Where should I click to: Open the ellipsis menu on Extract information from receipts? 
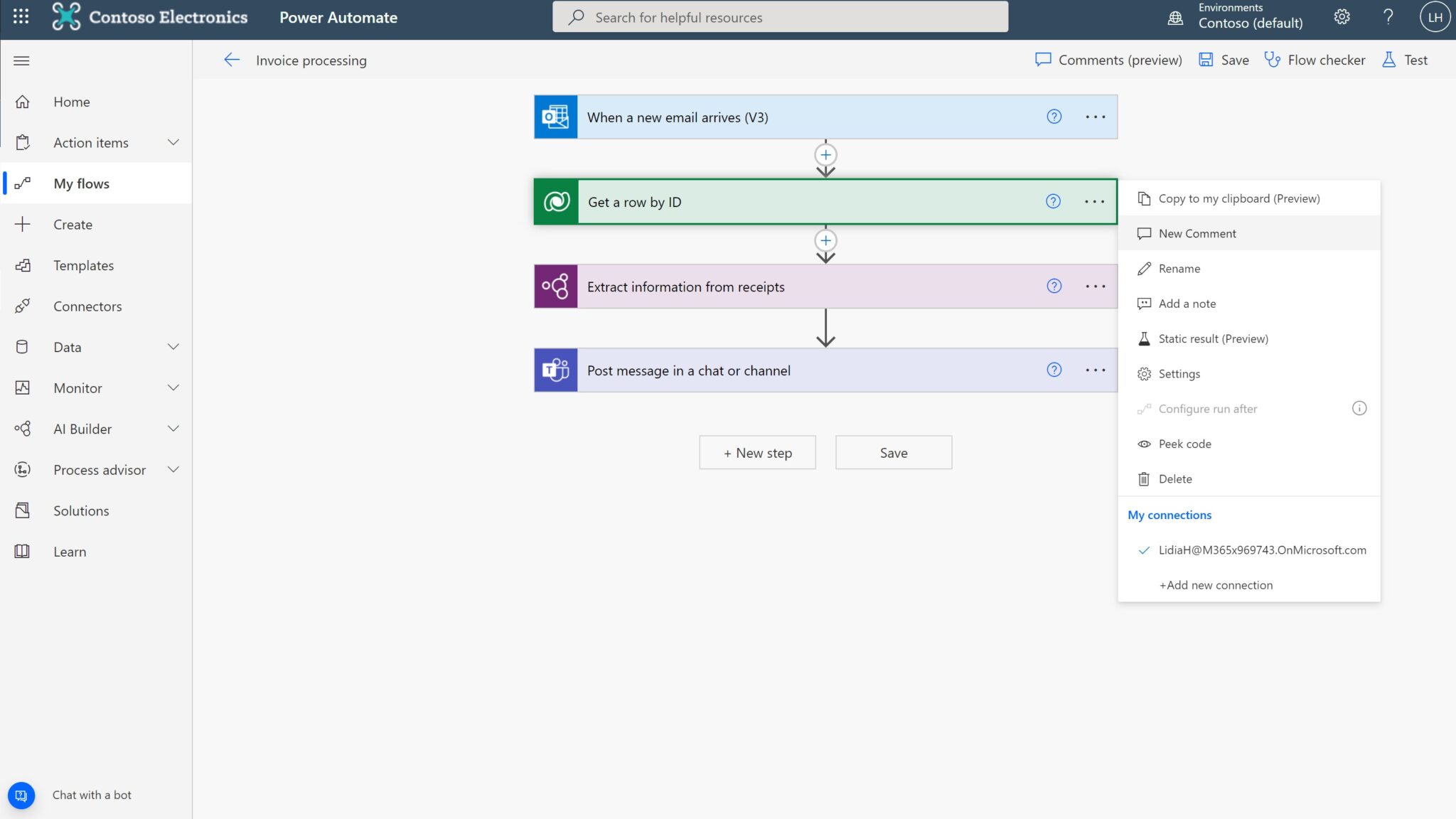(x=1095, y=286)
